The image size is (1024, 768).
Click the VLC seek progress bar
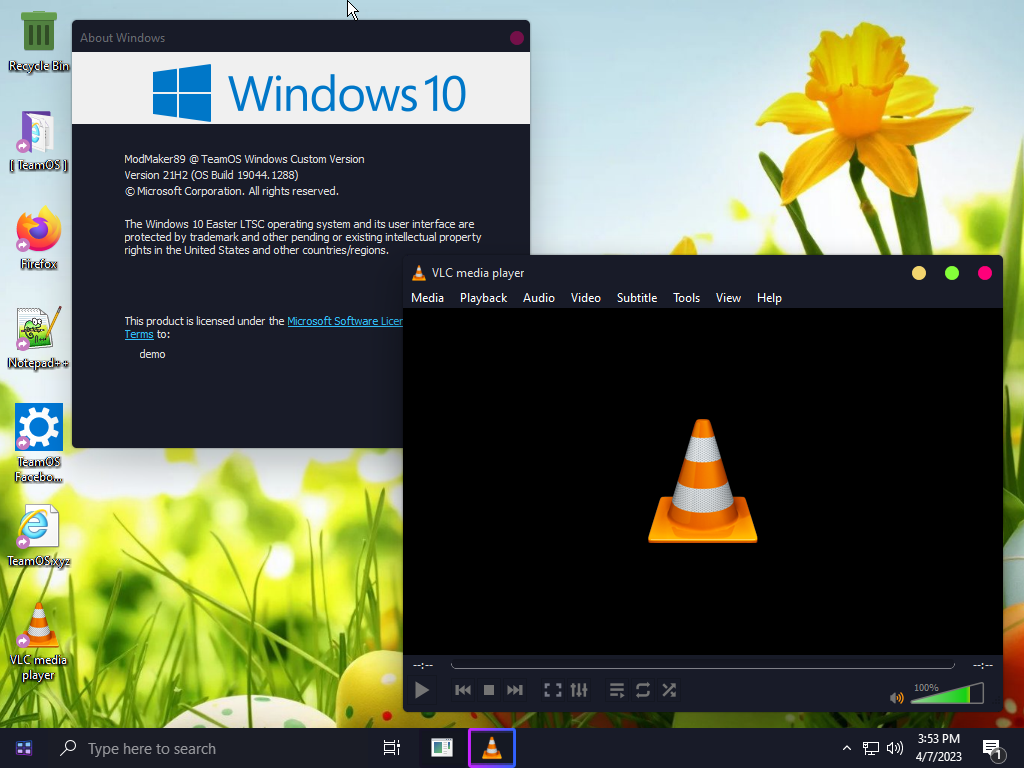[x=703, y=665]
